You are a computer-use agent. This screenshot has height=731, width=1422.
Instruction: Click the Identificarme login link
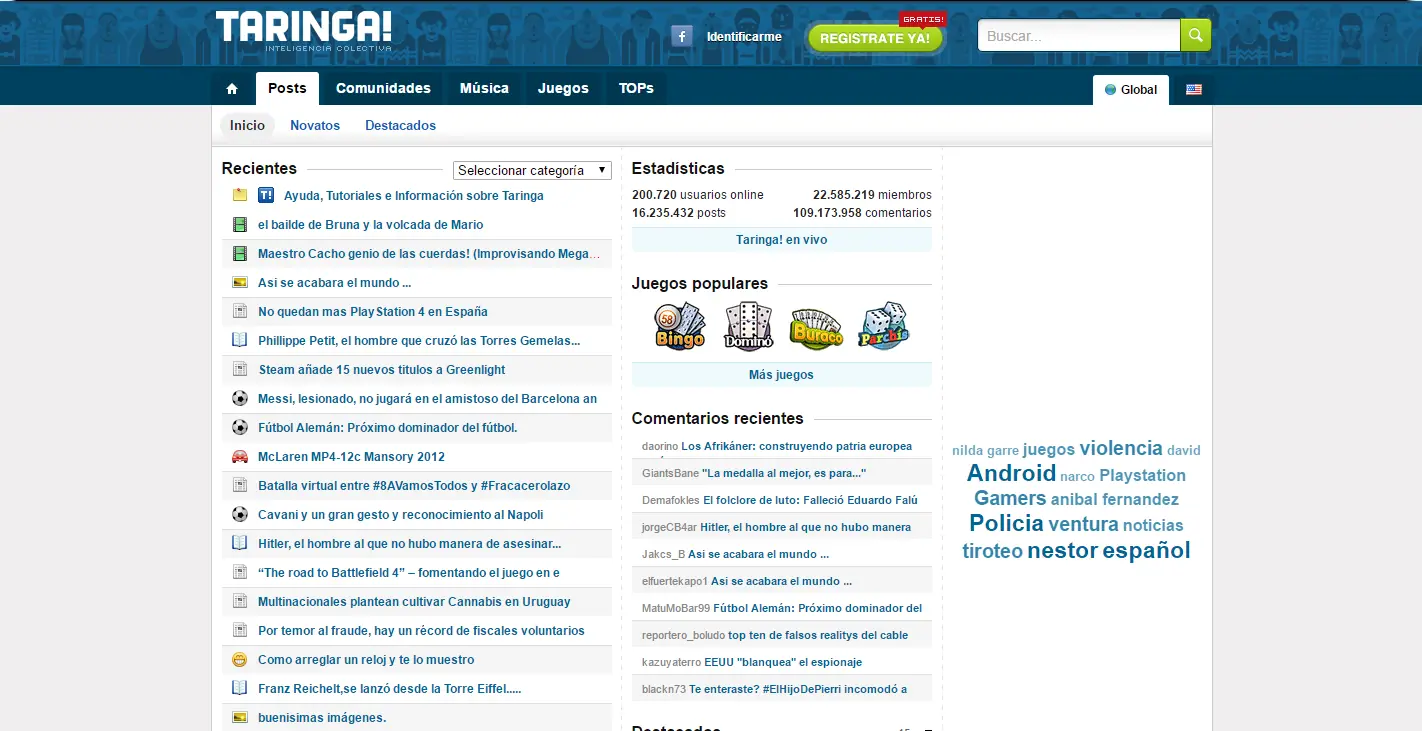(x=744, y=37)
